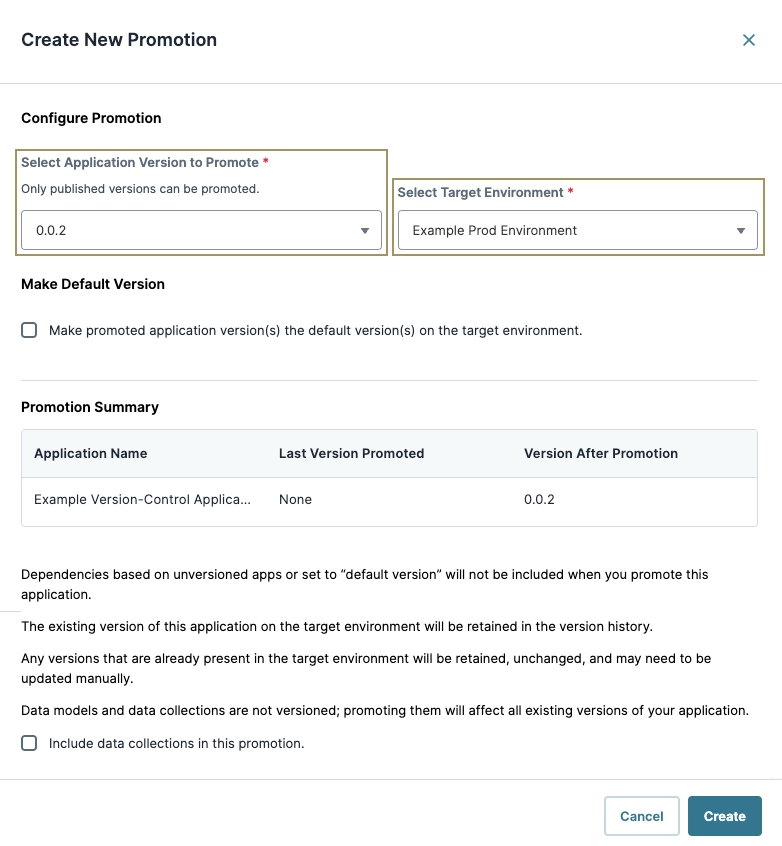Click the version dropdown chevron arrow
The width and height of the screenshot is (782, 846).
[365, 230]
